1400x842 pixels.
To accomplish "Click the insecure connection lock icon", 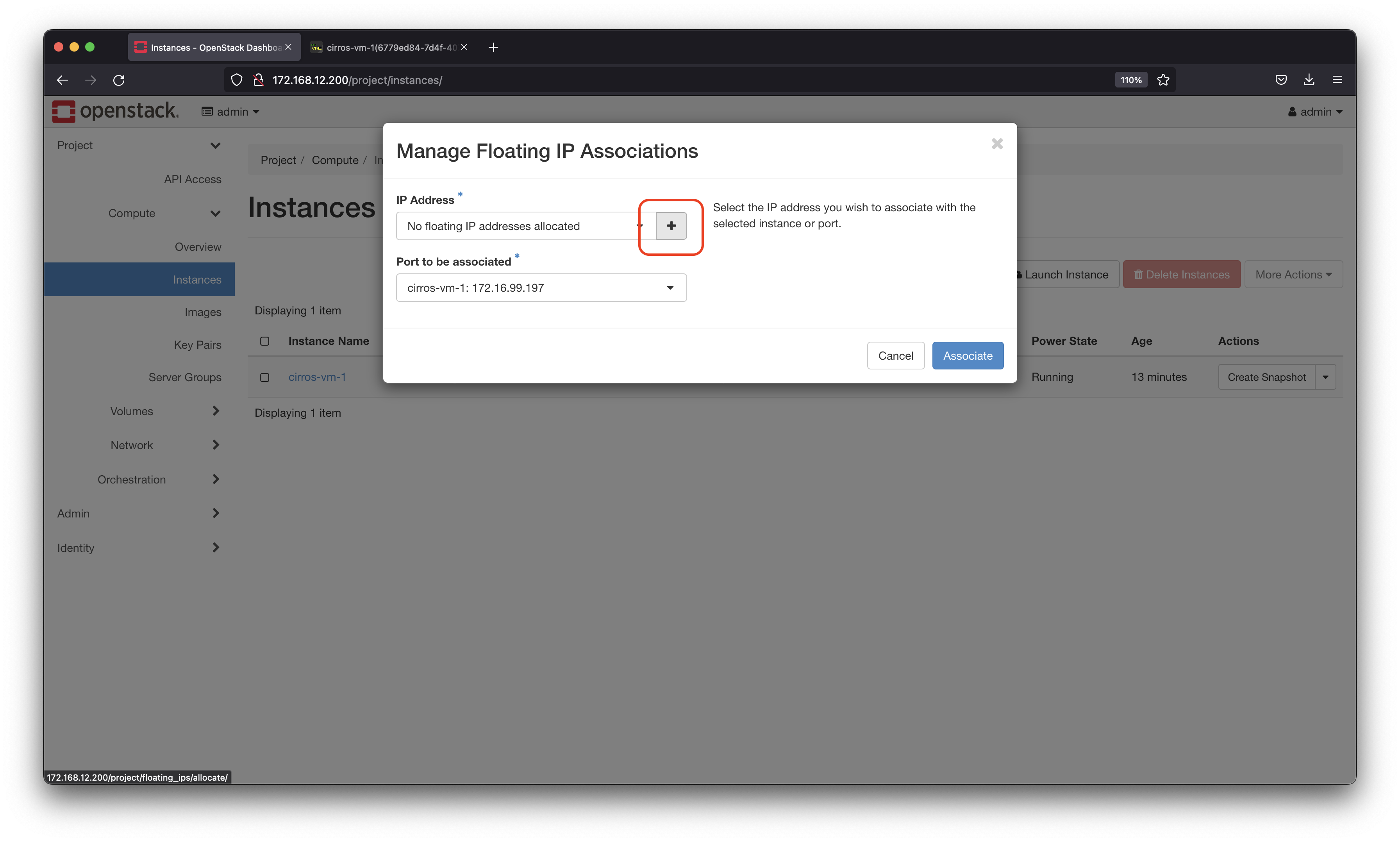I will tap(259, 80).
